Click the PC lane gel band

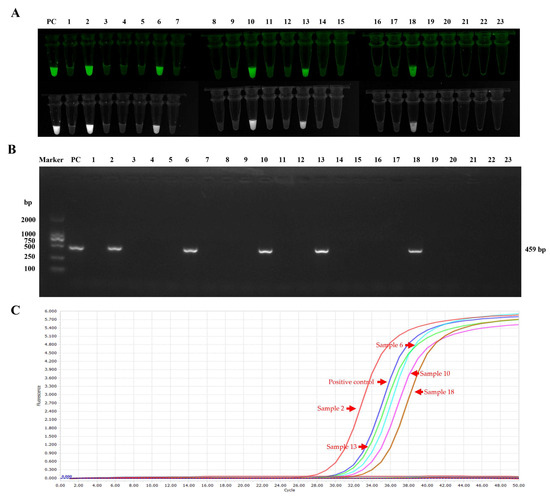(76, 248)
